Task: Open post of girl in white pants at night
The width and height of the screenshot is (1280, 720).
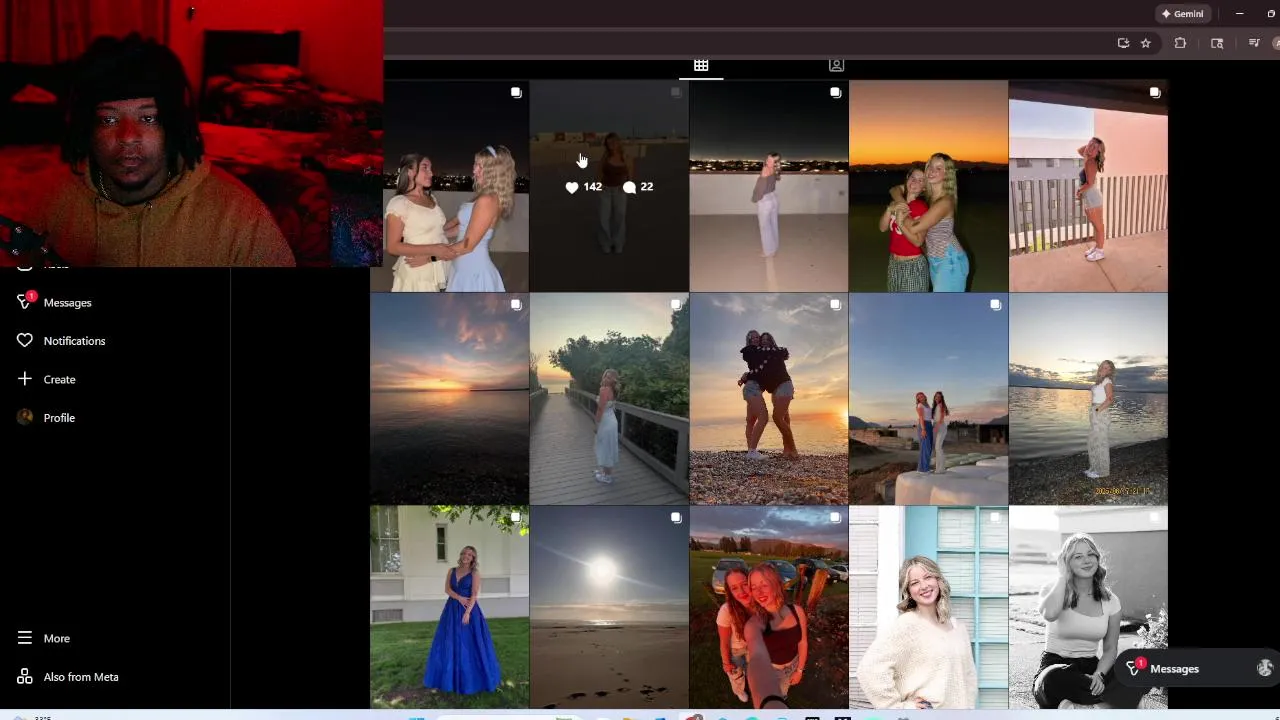Action: pyautogui.click(x=768, y=186)
